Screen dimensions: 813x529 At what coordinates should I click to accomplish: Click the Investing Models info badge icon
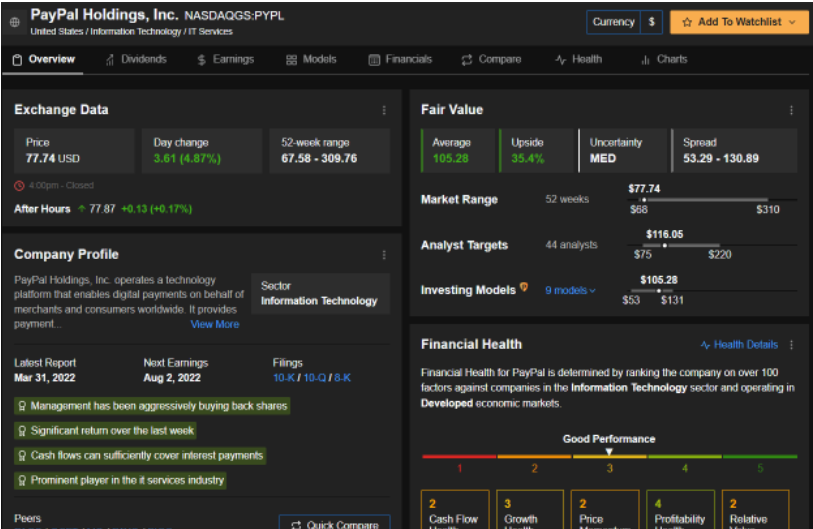[524, 289]
